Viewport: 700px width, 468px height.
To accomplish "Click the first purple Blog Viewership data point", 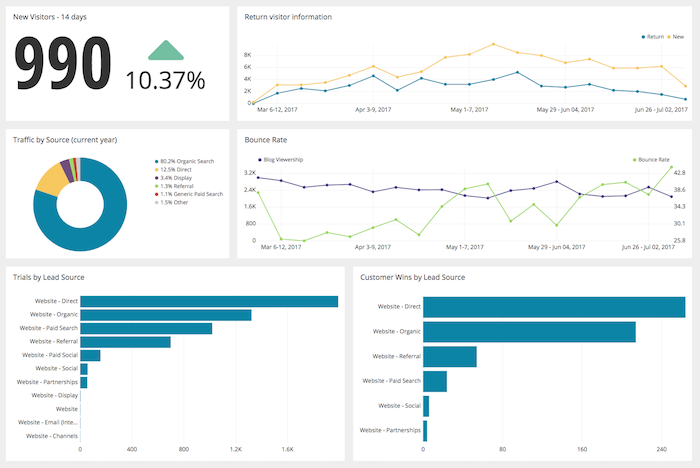I will click(x=258, y=178).
